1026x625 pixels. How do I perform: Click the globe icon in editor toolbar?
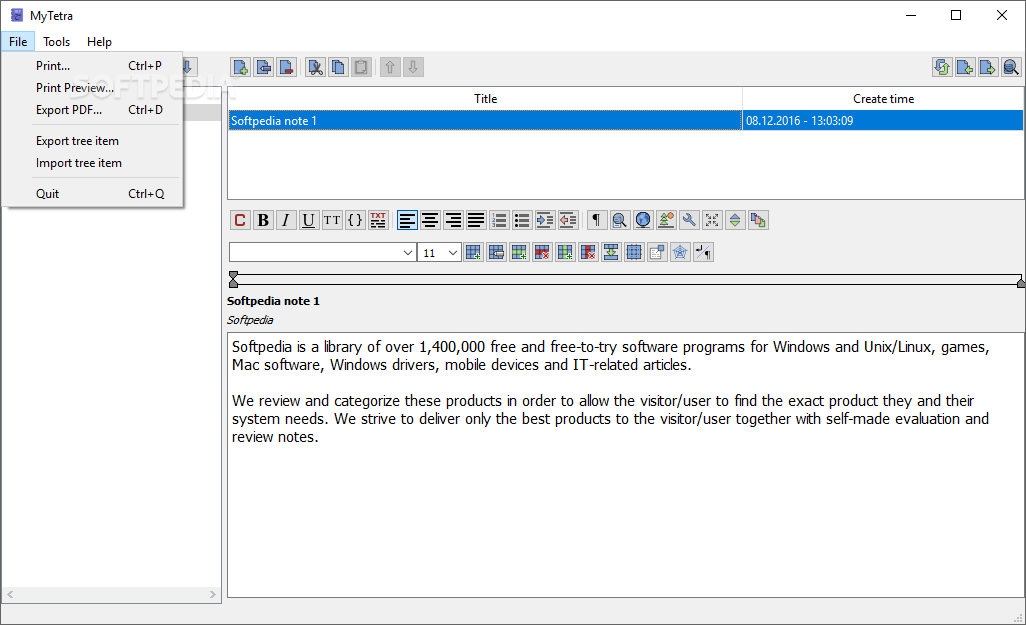pyautogui.click(x=643, y=220)
